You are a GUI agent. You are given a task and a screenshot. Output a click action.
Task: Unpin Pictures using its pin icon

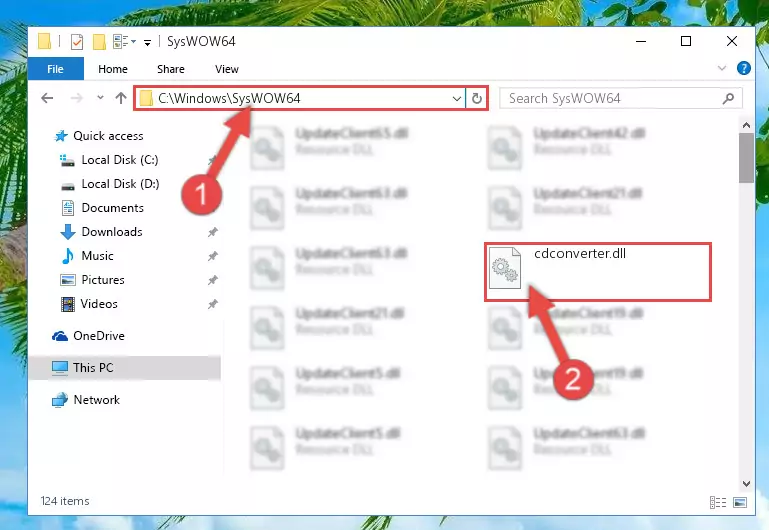(212, 280)
